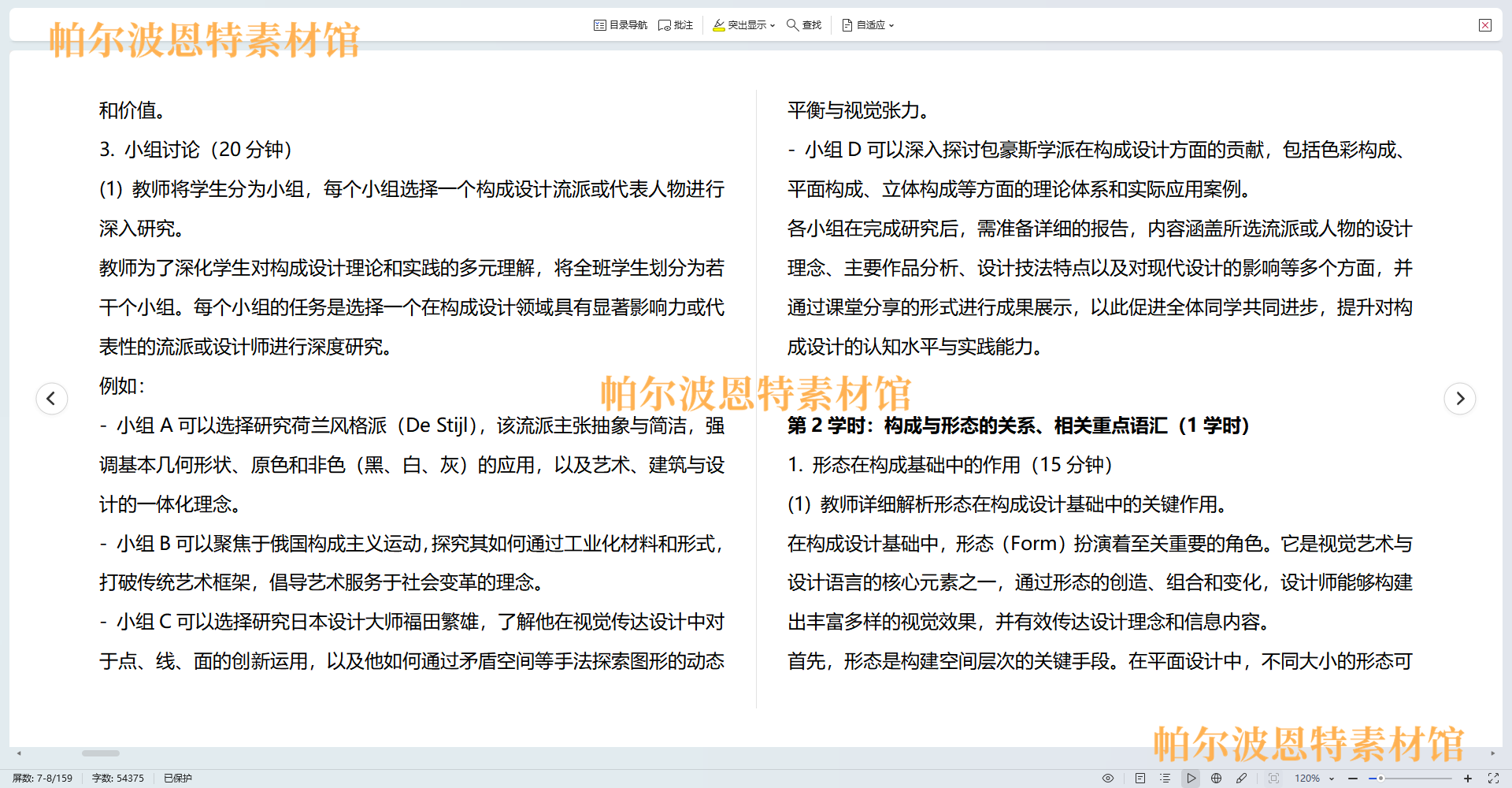Open the 查找 search tool
1512x788 pixels.
(804, 25)
